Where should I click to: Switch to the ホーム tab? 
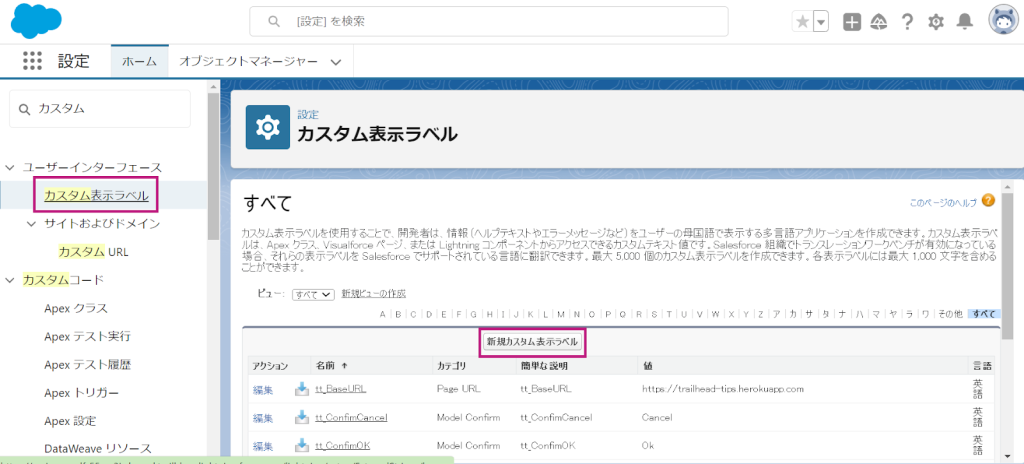pos(139,61)
